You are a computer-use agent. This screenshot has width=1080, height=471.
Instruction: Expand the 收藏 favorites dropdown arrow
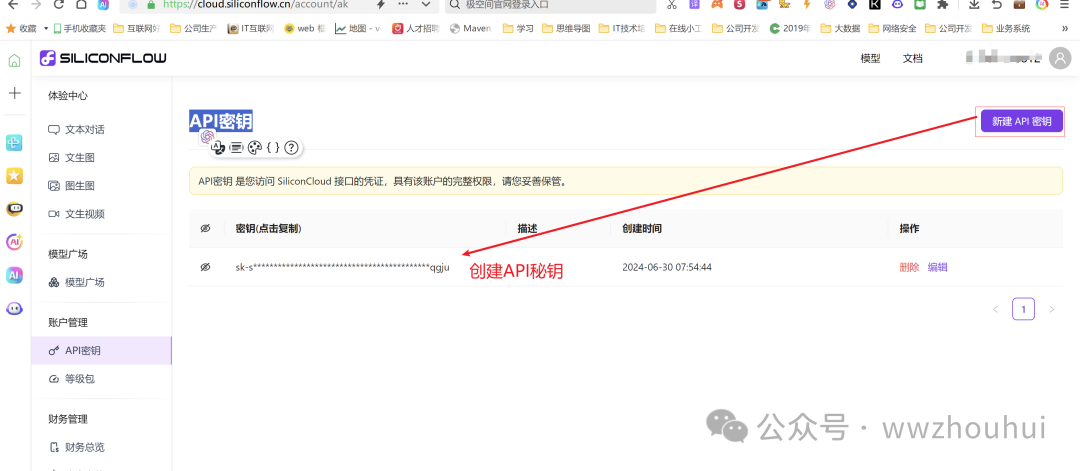pyautogui.click(x=46, y=28)
